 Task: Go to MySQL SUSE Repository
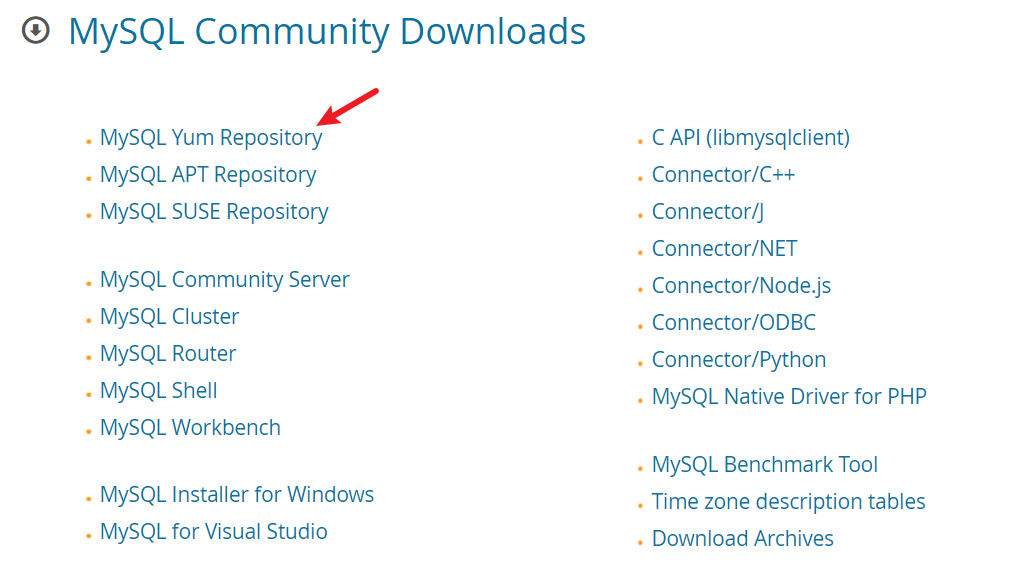coord(214,212)
